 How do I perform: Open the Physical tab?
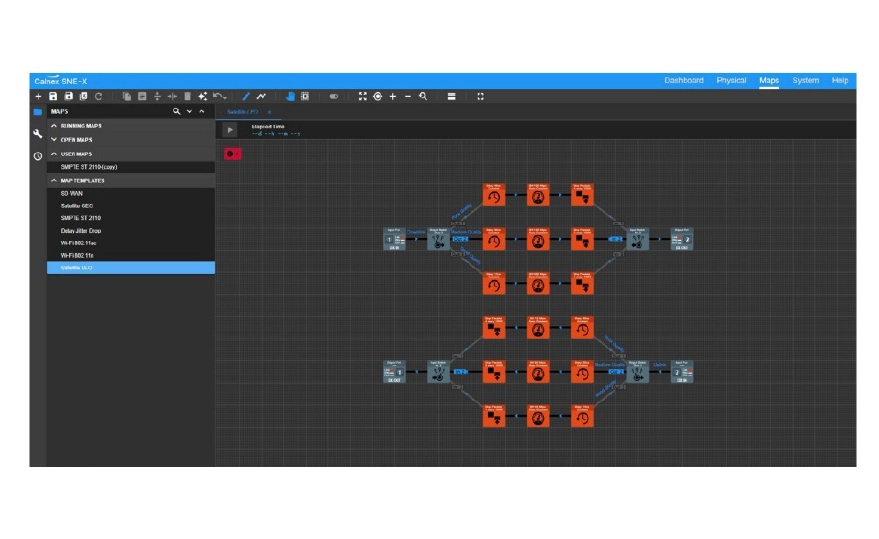pyautogui.click(x=731, y=80)
